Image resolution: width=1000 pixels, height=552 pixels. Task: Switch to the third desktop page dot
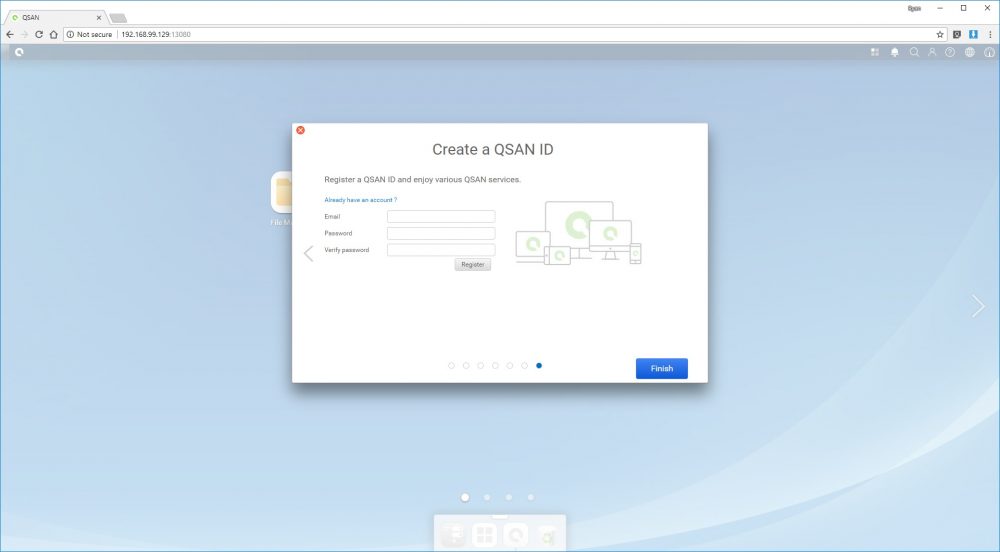coord(509,497)
